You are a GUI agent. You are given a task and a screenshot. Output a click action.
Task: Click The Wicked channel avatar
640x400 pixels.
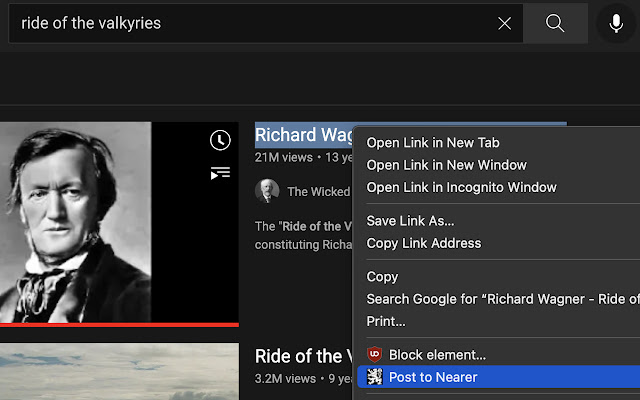click(x=267, y=191)
